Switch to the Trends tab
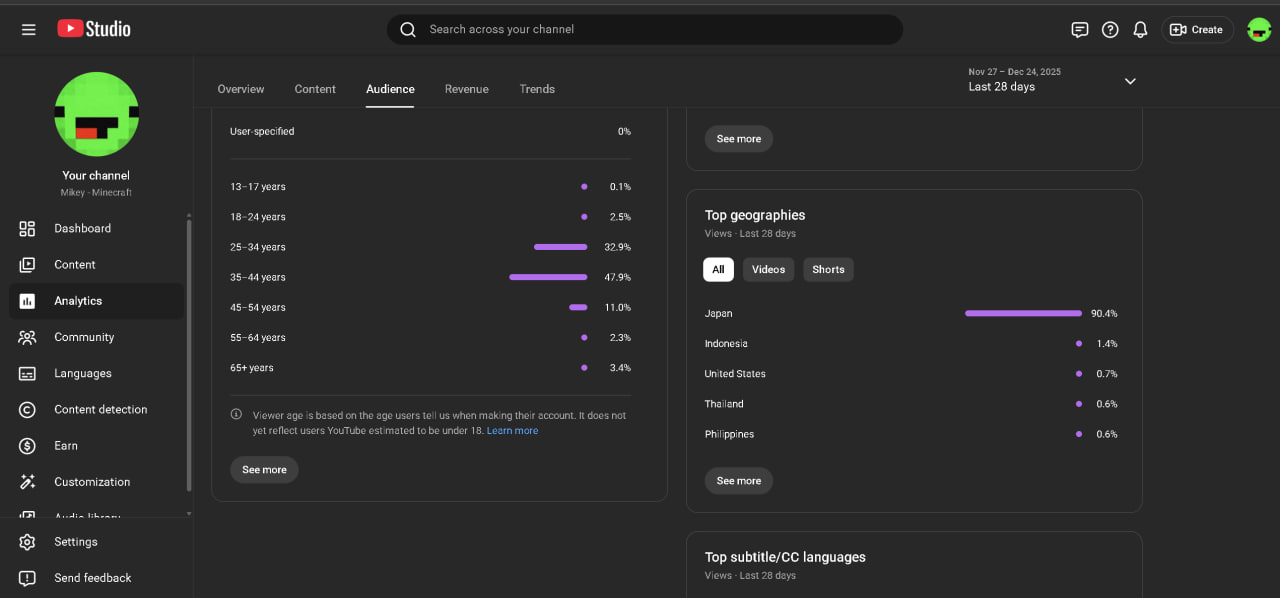Viewport: 1280px width, 598px height. (537, 89)
